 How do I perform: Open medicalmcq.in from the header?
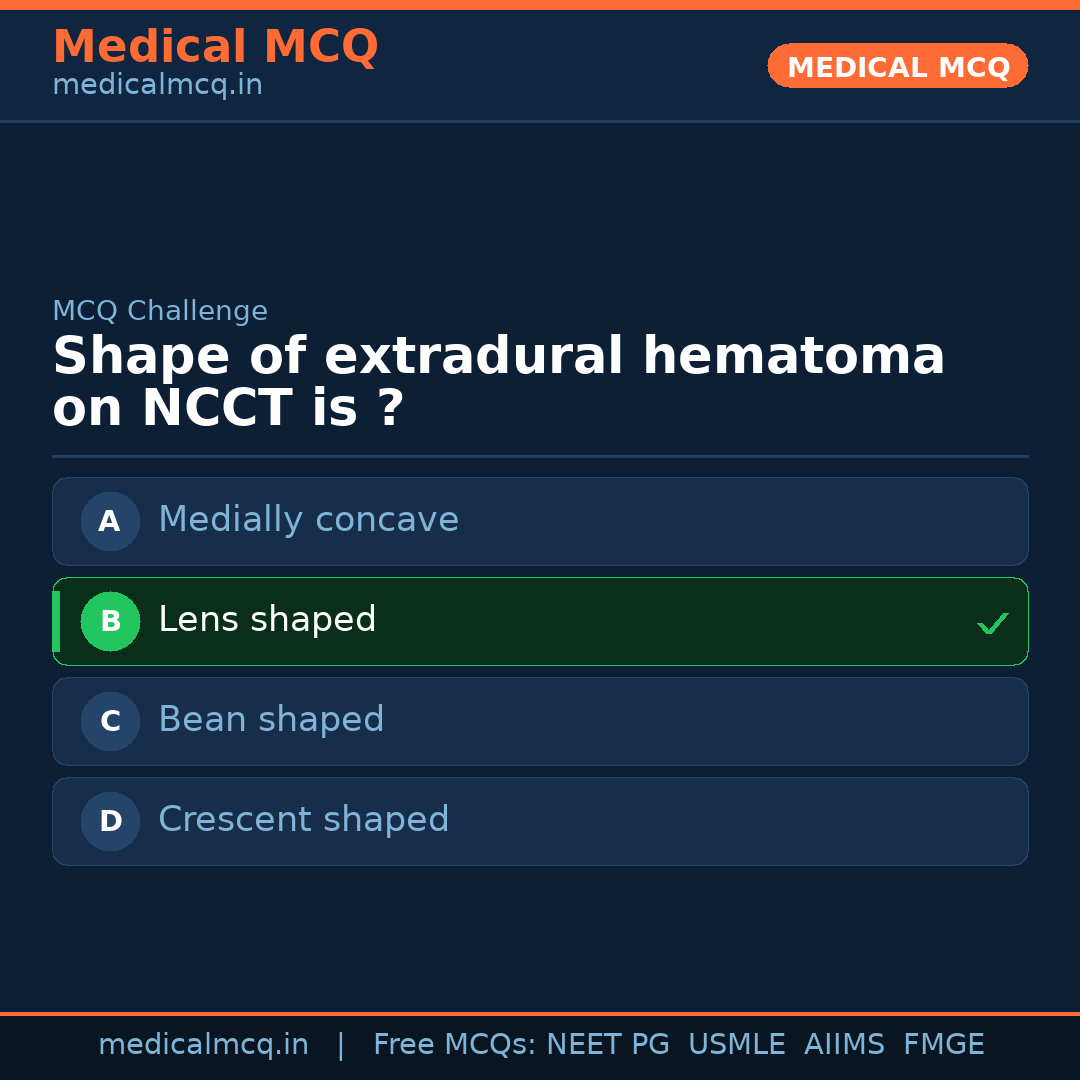pos(156,85)
